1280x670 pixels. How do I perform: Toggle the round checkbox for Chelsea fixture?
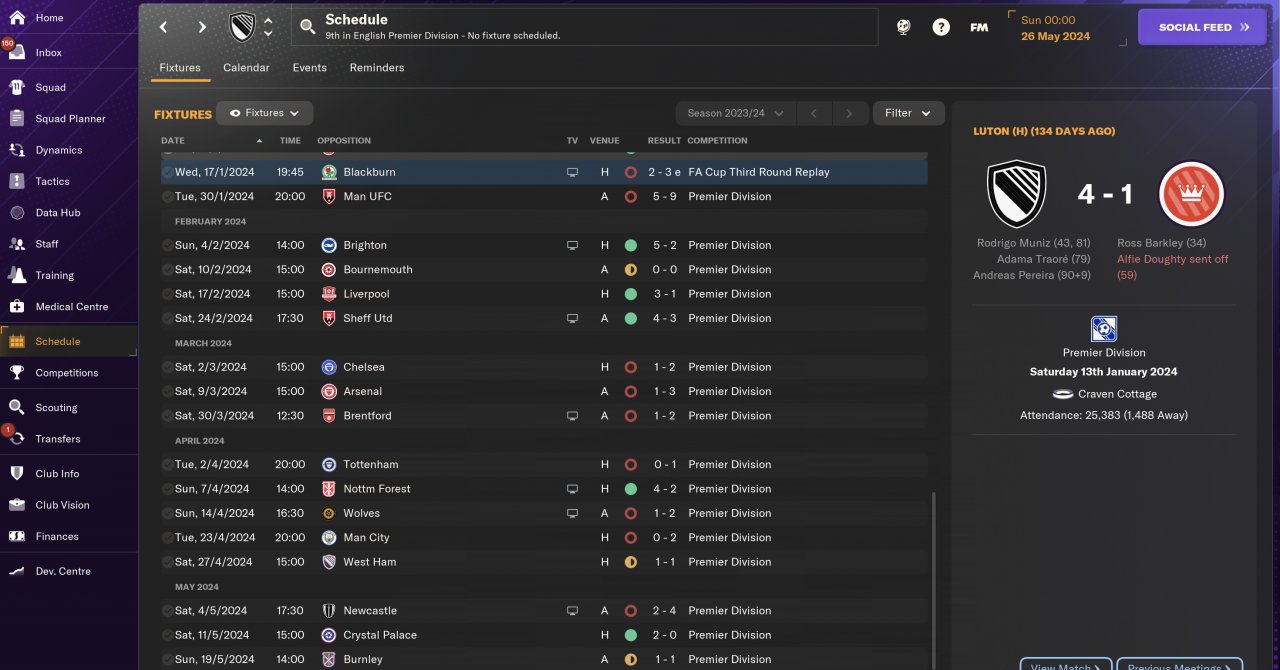click(167, 367)
